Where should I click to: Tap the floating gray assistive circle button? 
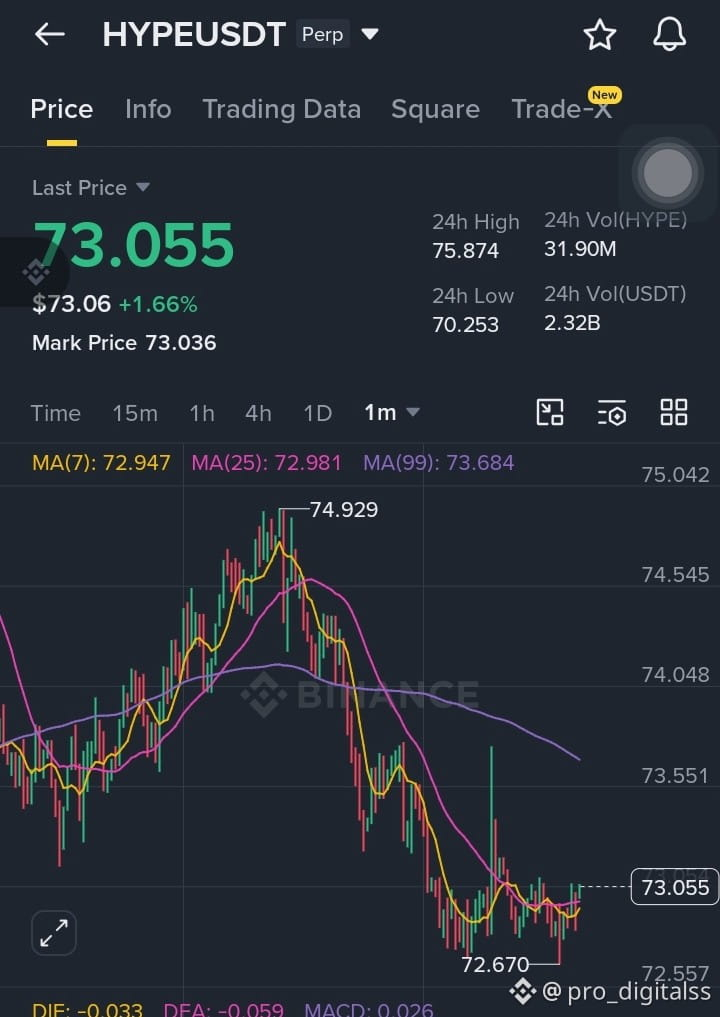coord(667,173)
